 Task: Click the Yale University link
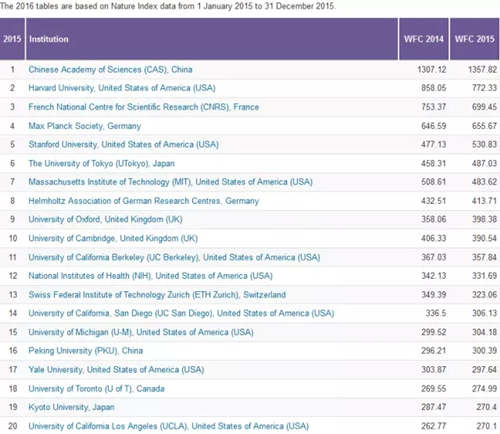116,370
